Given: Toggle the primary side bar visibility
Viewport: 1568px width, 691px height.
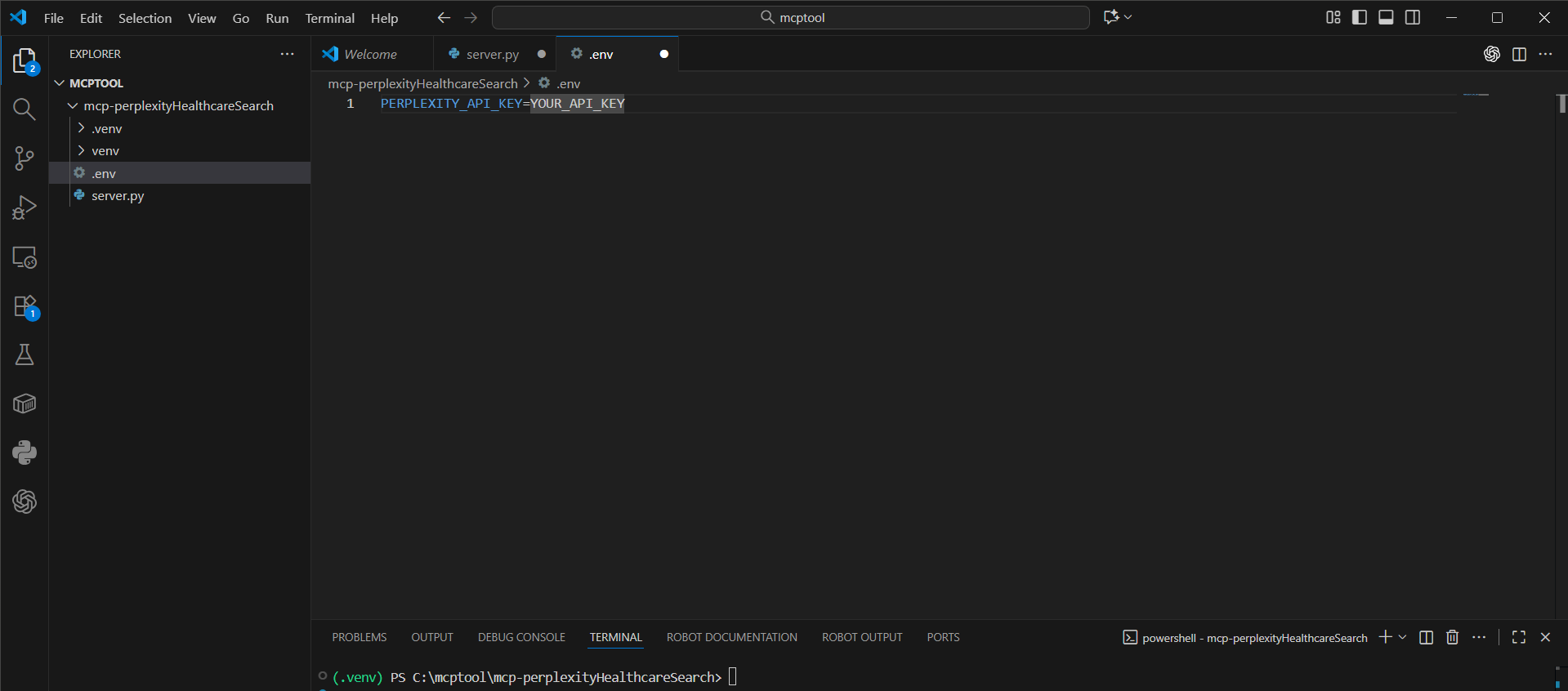Looking at the screenshot, I should click(x=1360, y=17).
